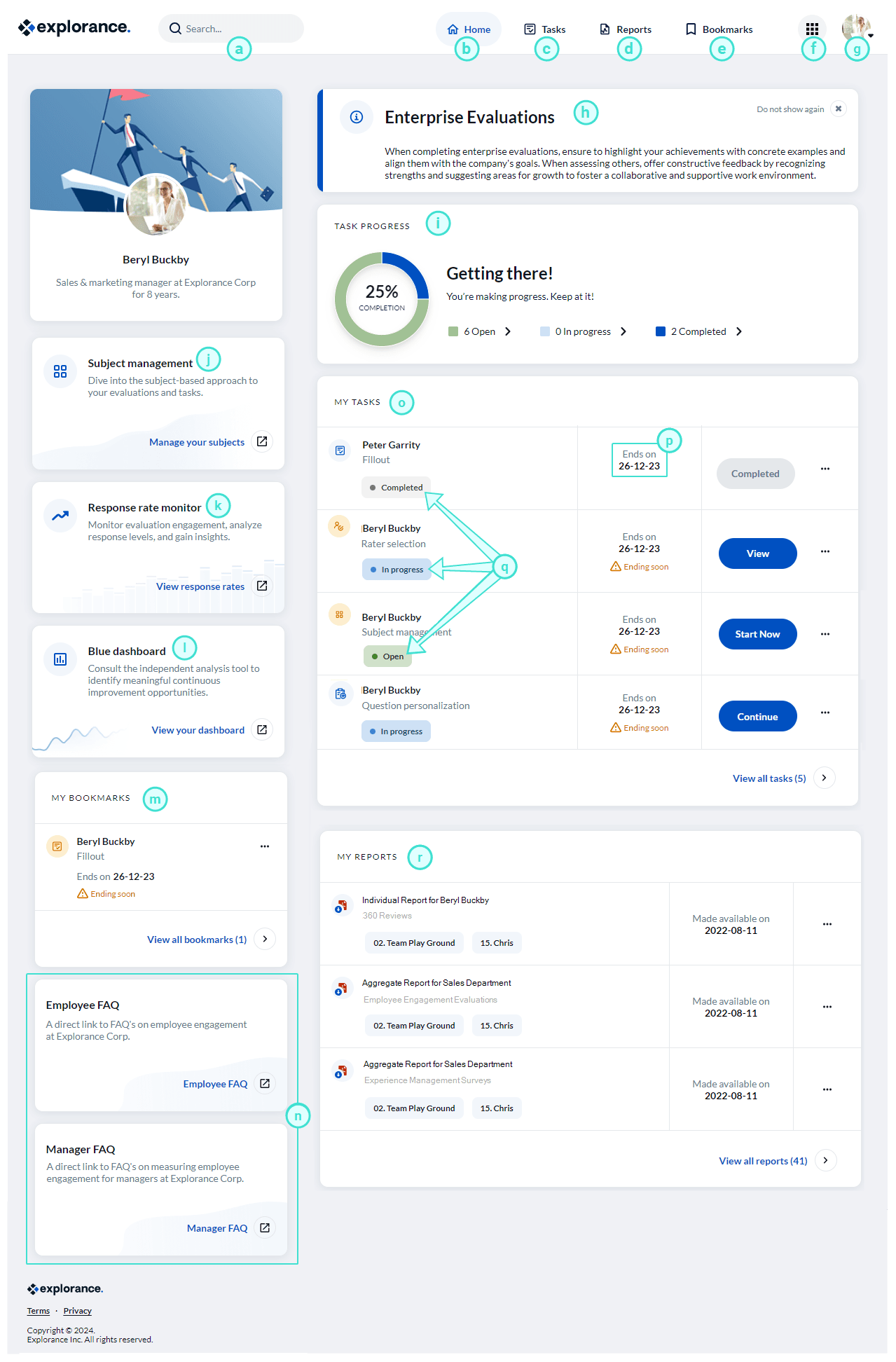The image size is (896, 1362).
Task: Open the more options menu for Peter Garrity task
Action: click(825, 469)
